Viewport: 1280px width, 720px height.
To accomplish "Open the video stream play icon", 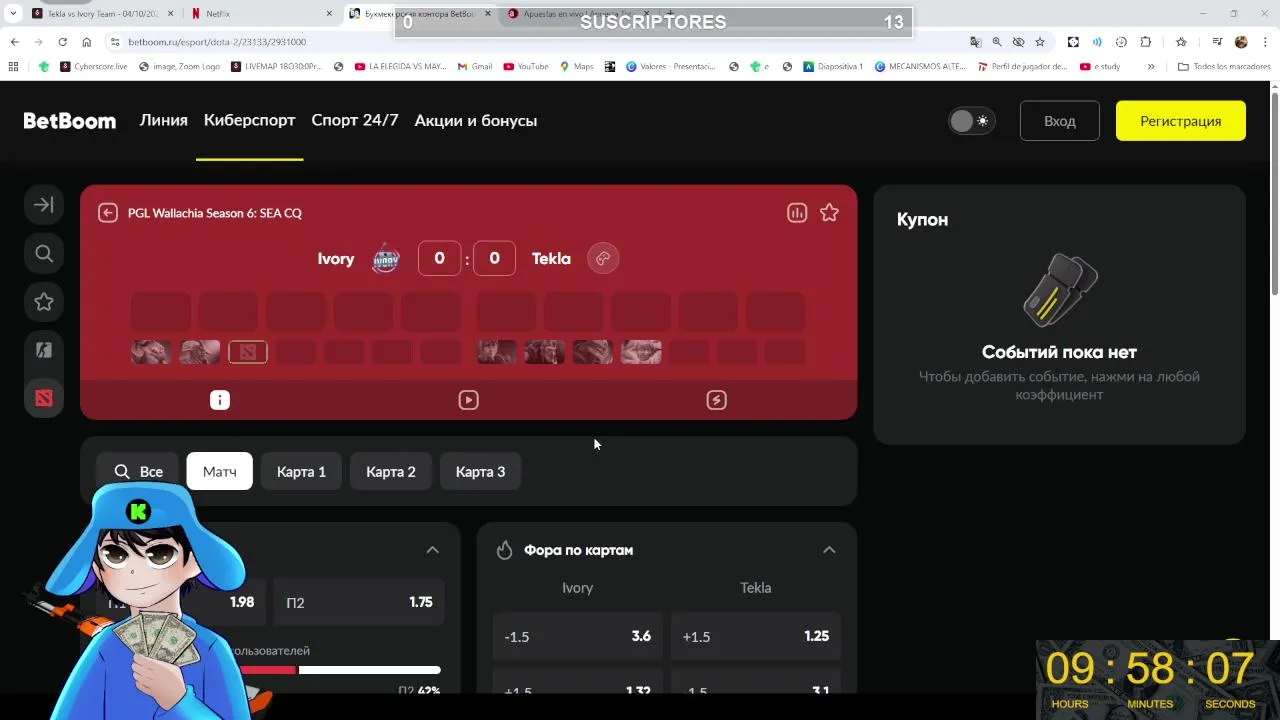I will point(468,400).
